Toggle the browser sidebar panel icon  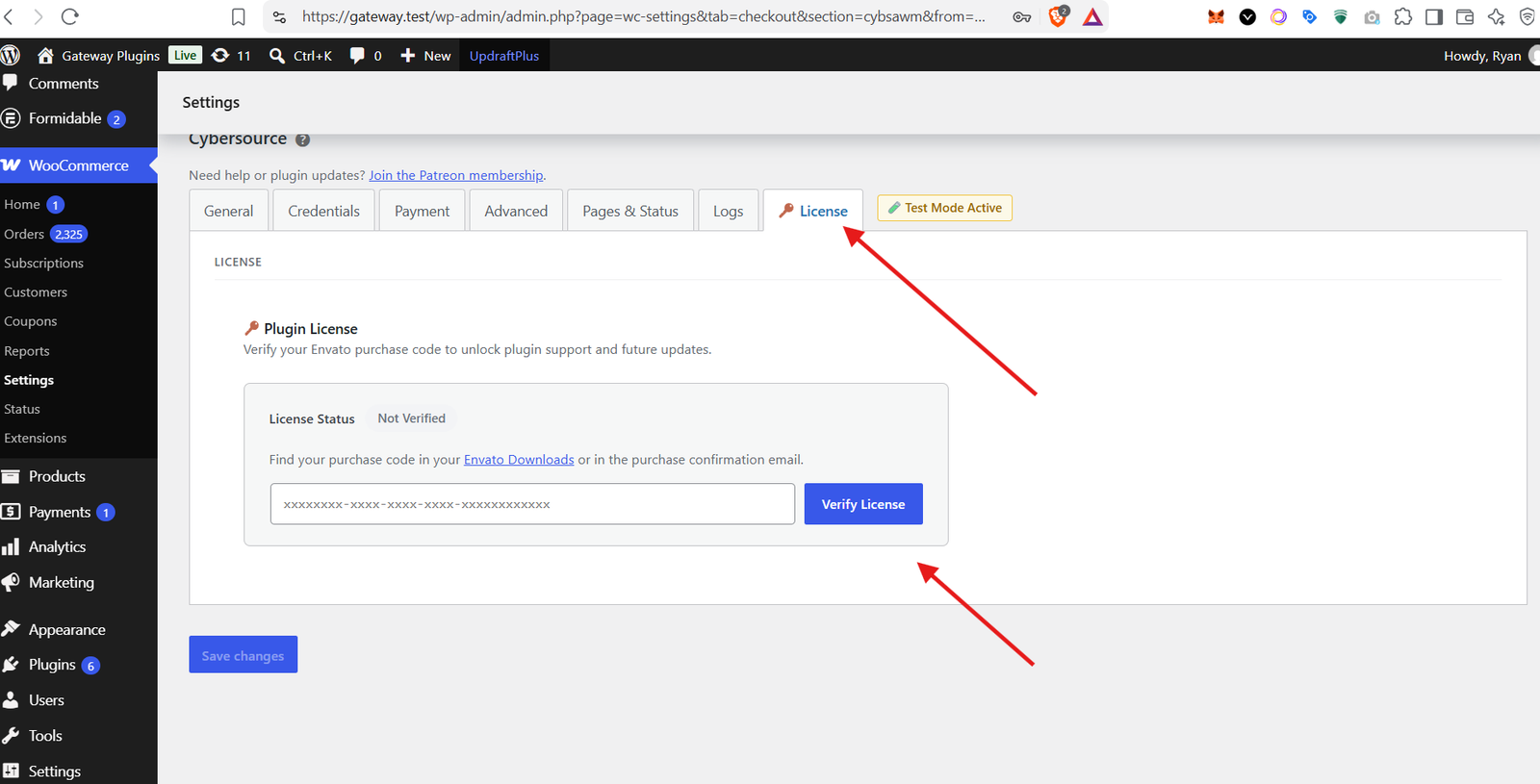click(1434, 16)
